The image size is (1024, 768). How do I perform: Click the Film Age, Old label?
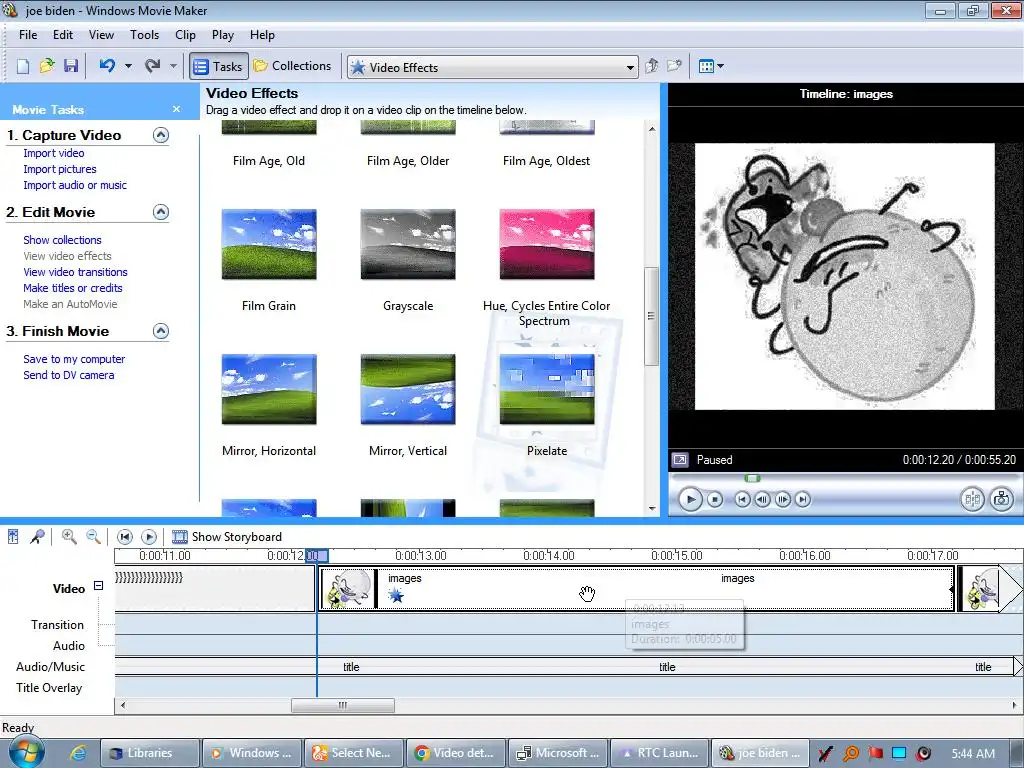(x=269, y=161)
